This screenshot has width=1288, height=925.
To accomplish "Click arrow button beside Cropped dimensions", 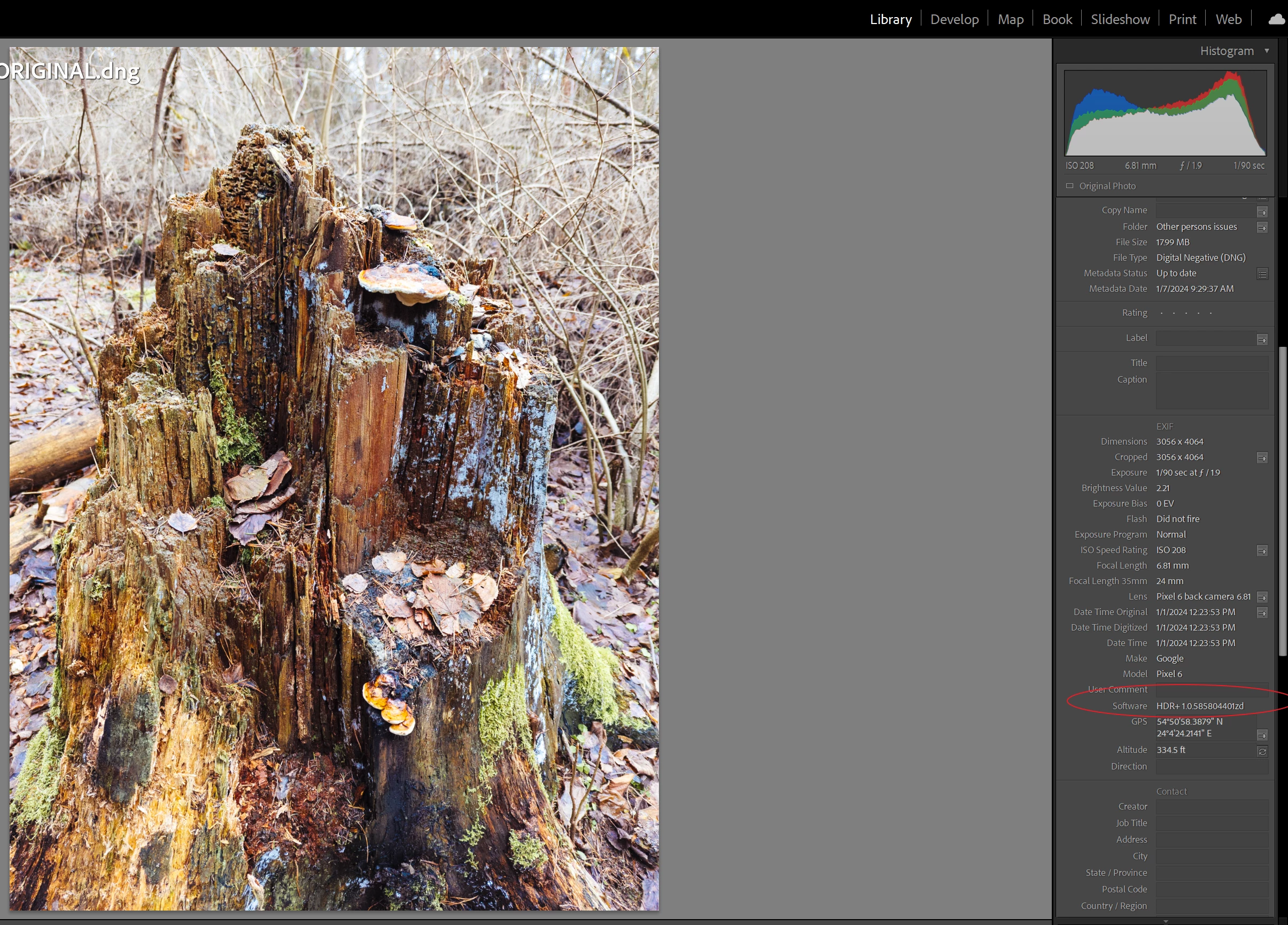I will tap(1262, 458).
